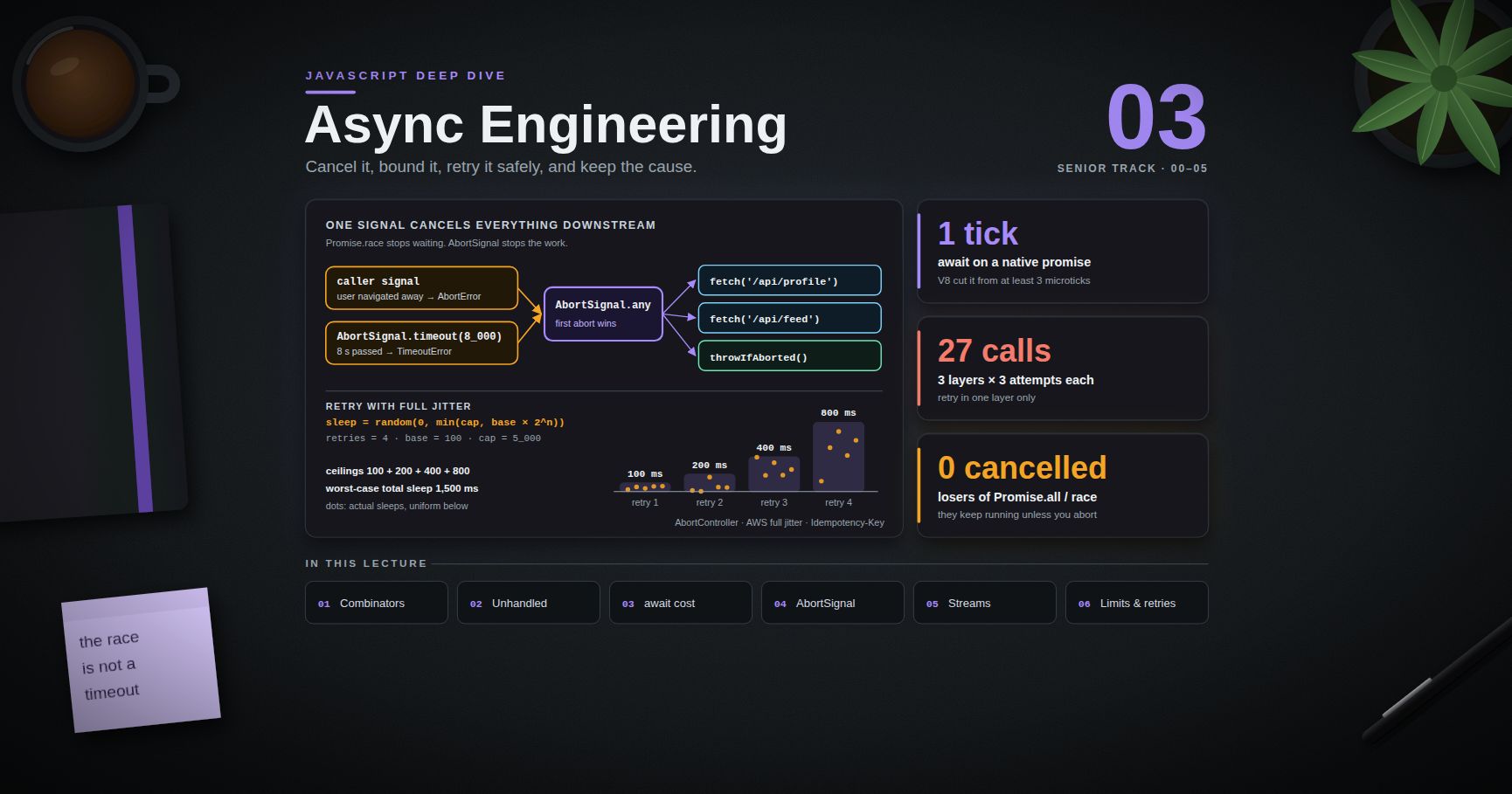This screenshot has height=794, width=1512.
Task: Select the AbortSignal.any node
Action: coord(603,314)
